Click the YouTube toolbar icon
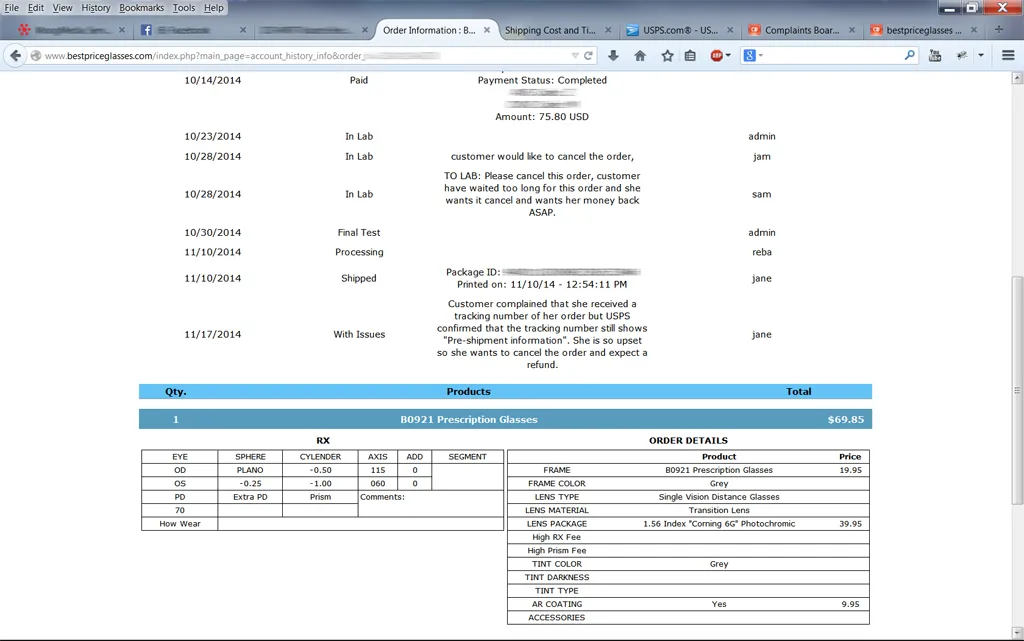The height and width of the screenshot is (641, 1024). click(935, 56)
